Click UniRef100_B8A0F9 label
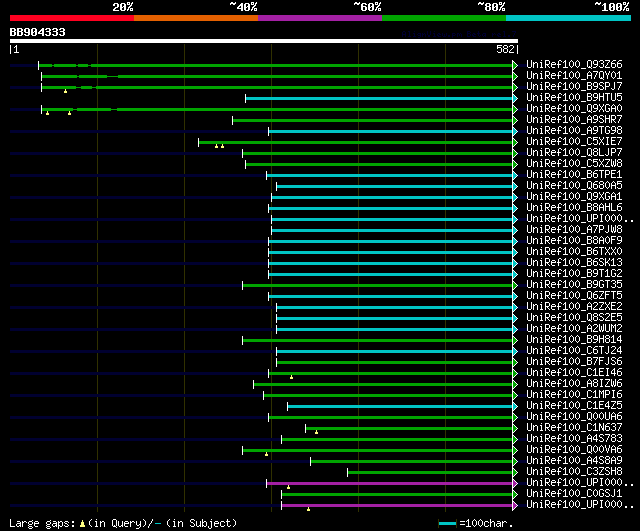 click(x=574, y=241)
